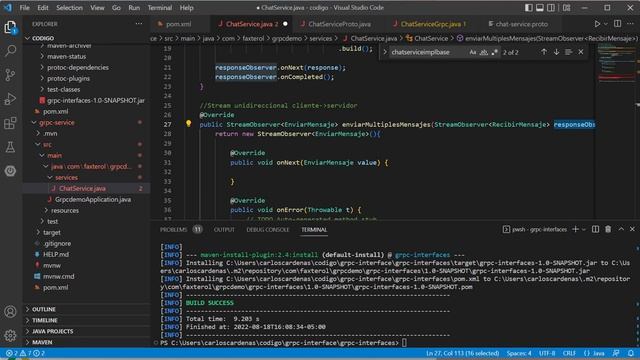Run the Java file with play button

[597, 24]
